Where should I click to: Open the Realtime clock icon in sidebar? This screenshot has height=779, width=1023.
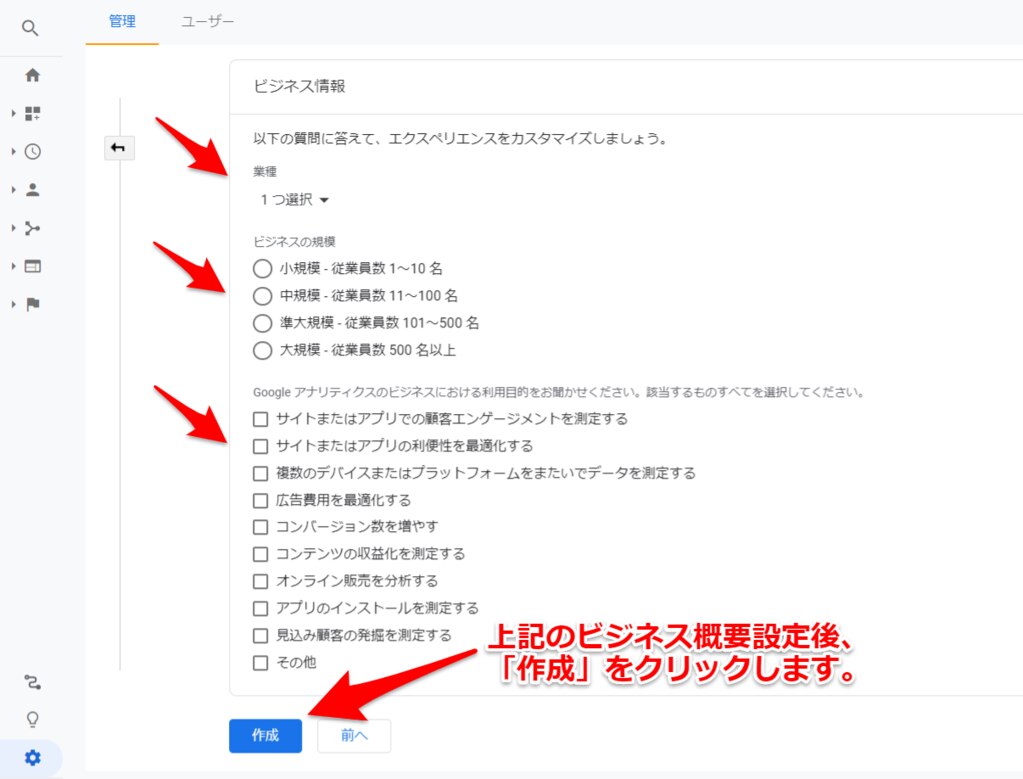coord(32,152)
